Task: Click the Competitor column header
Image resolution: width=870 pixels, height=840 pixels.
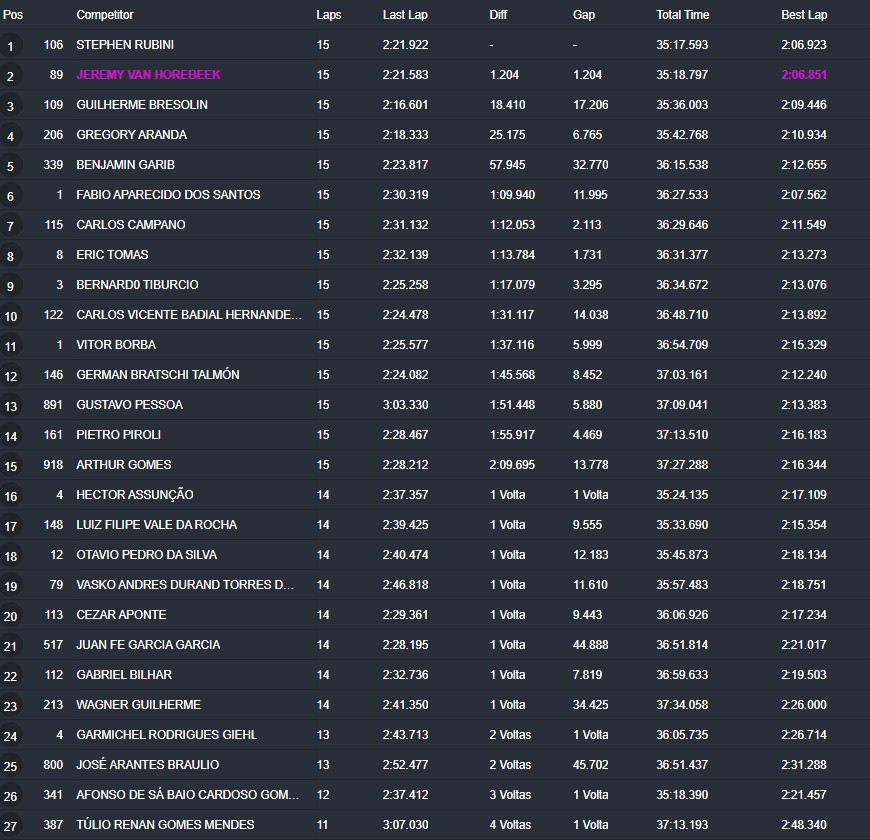Action: pos(105,15)
